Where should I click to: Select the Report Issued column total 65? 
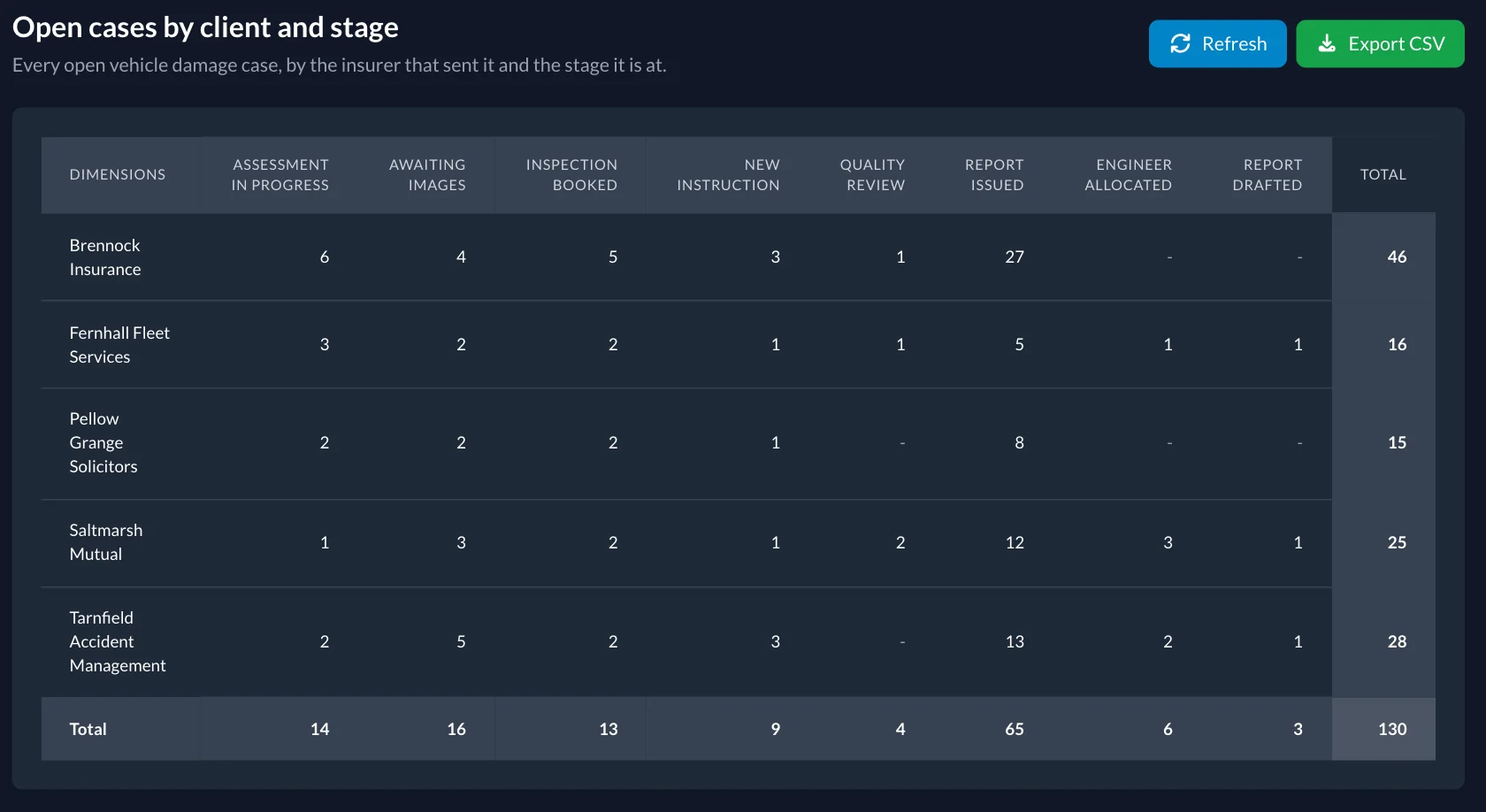tap(1015, 729)
